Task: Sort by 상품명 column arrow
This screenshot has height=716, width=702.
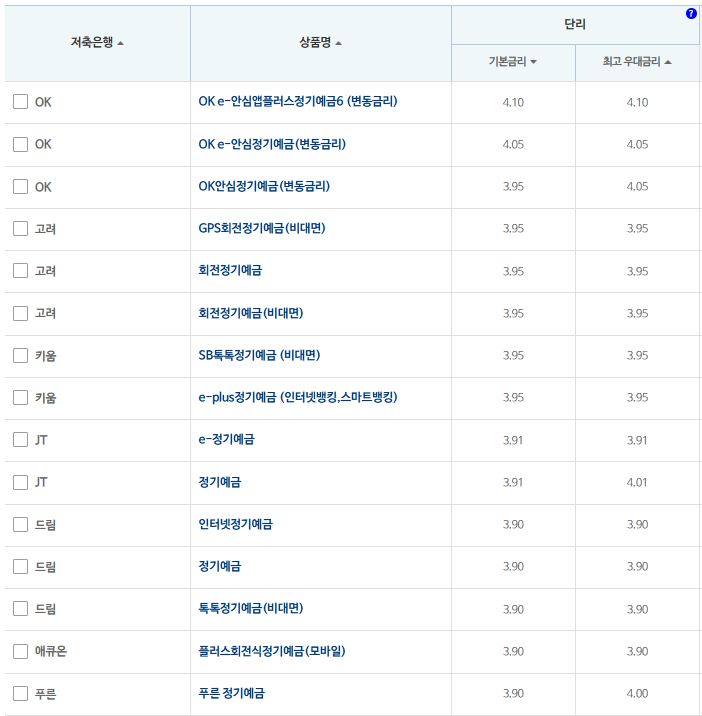Action: click(x=338, y=43)
